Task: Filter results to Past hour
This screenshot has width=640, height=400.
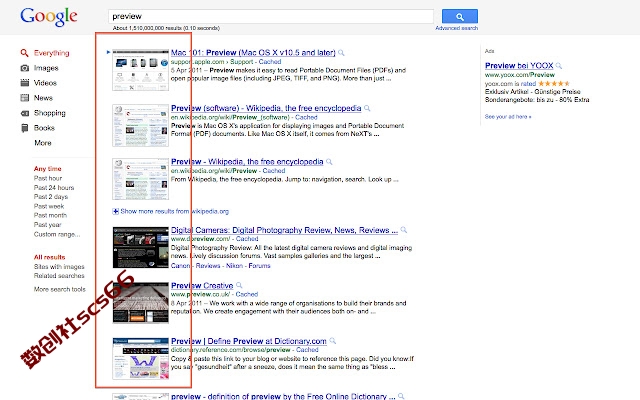Action: (x=48, y=178)
